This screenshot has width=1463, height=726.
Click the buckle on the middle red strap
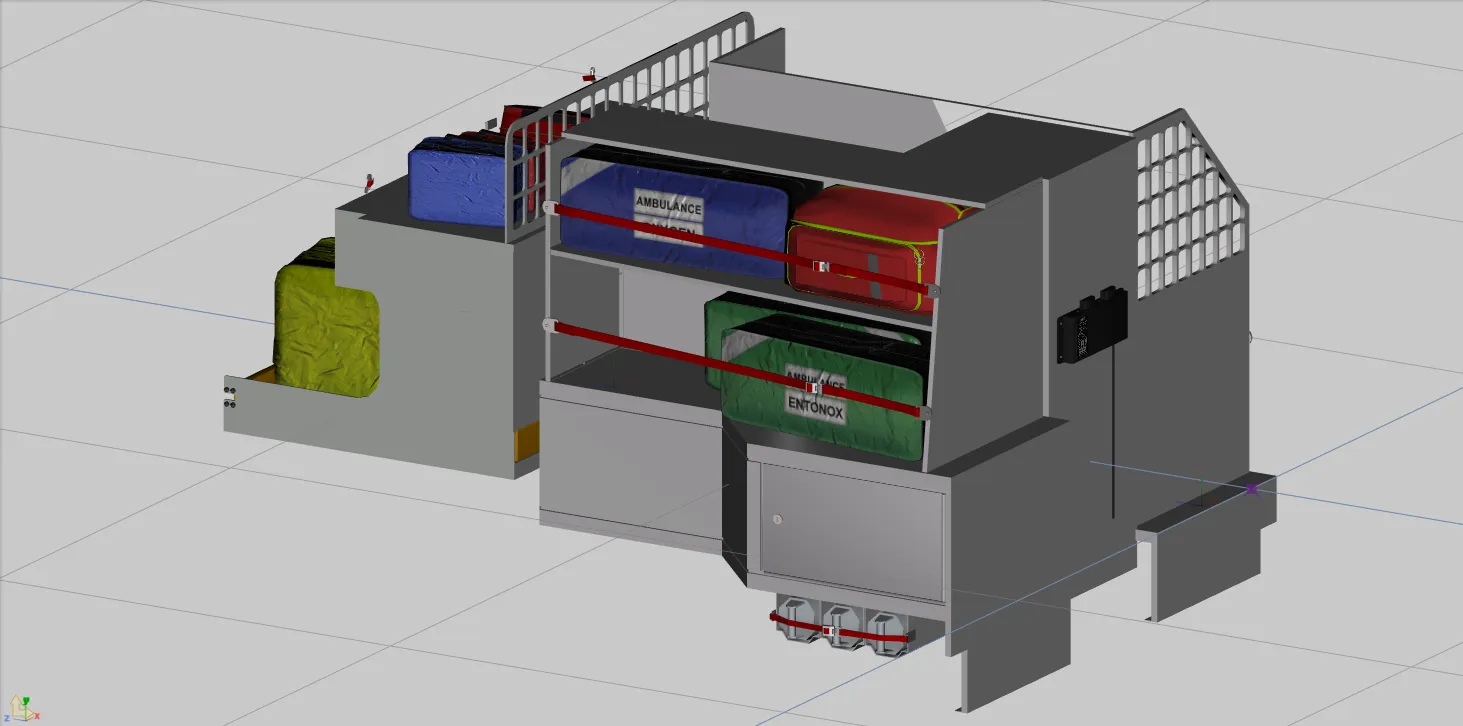click(813, 386)
